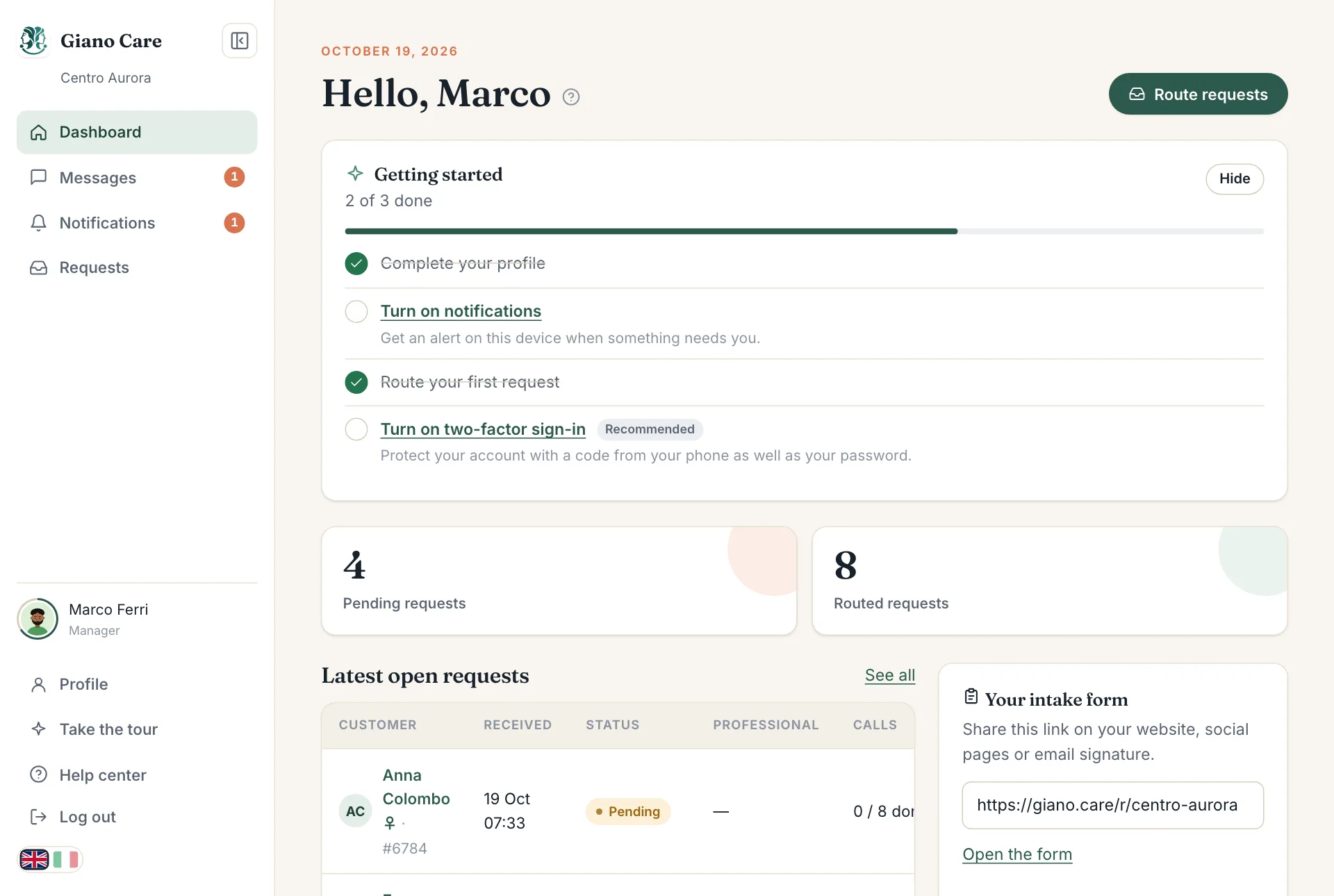Image resolution: width=1334 pixels, height=896 pixels.
Task: Click the intake form clipboard icon
Action: 971,697
